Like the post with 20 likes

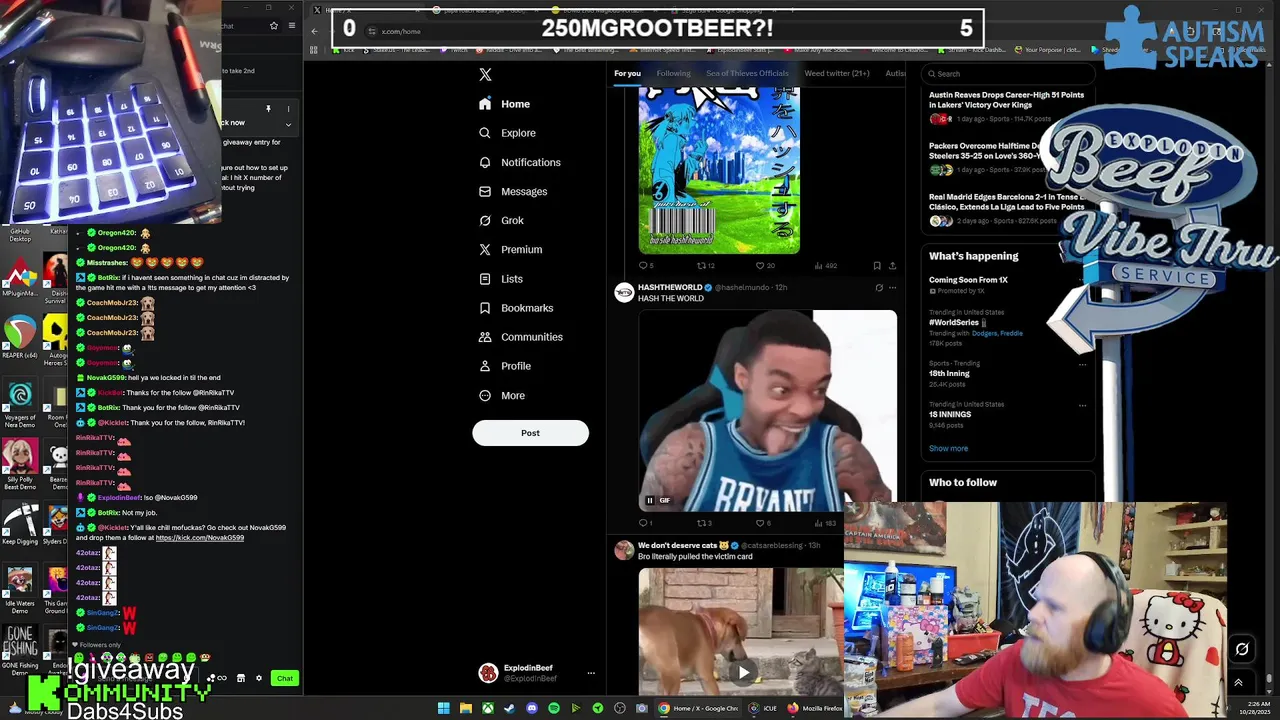tap(764, 266)
